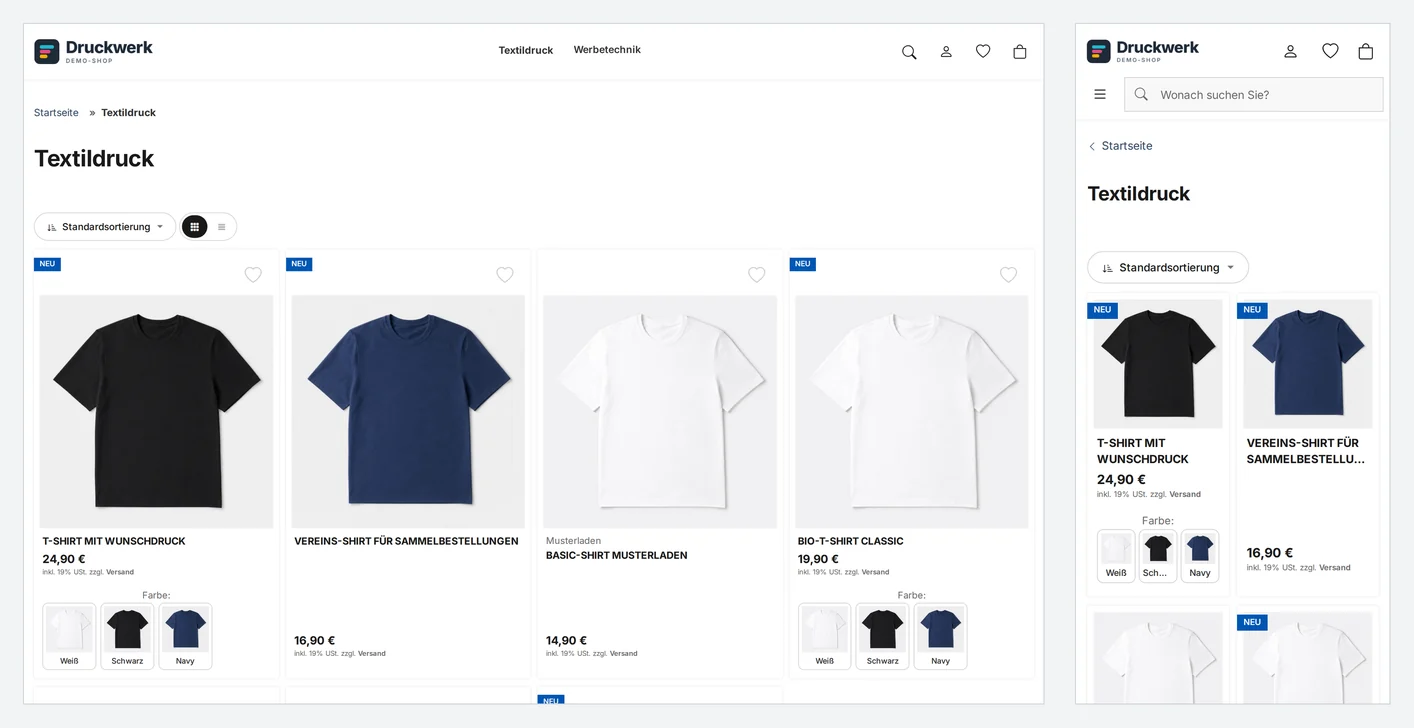The width and height of the screenshot is (1414, 728).
Task: Open mobile header shopping bag icon
Action: click(1366, 51)
